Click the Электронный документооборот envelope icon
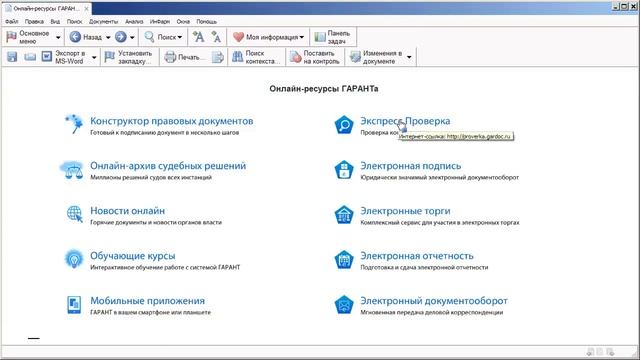The width and height of the screenshot is (640, 360). tap(344, 304)
